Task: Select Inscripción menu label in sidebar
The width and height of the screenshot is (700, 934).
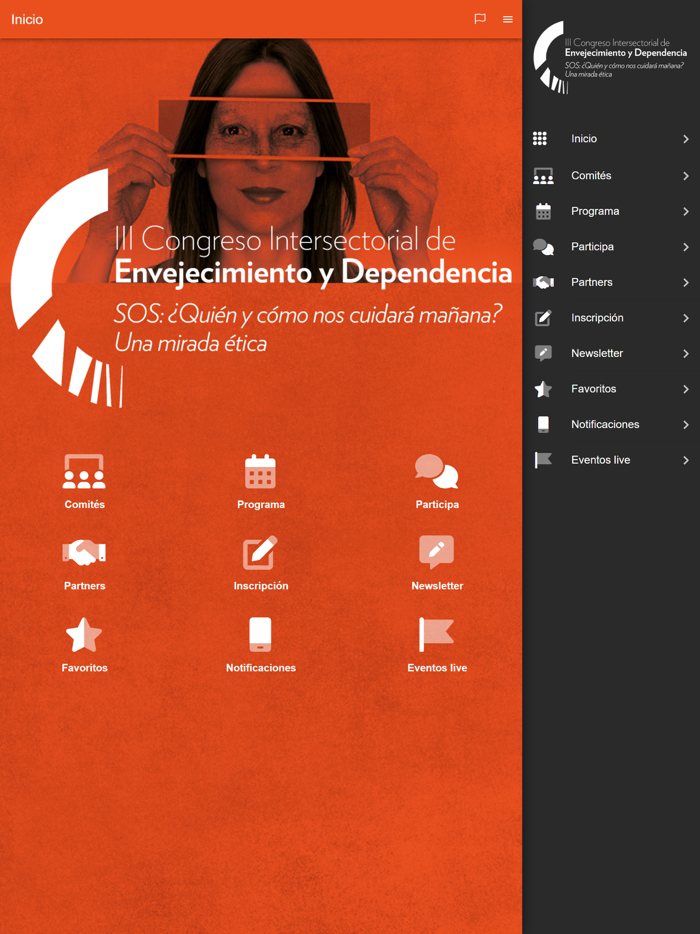Action: pyautogui.click(x=597, y=318)
